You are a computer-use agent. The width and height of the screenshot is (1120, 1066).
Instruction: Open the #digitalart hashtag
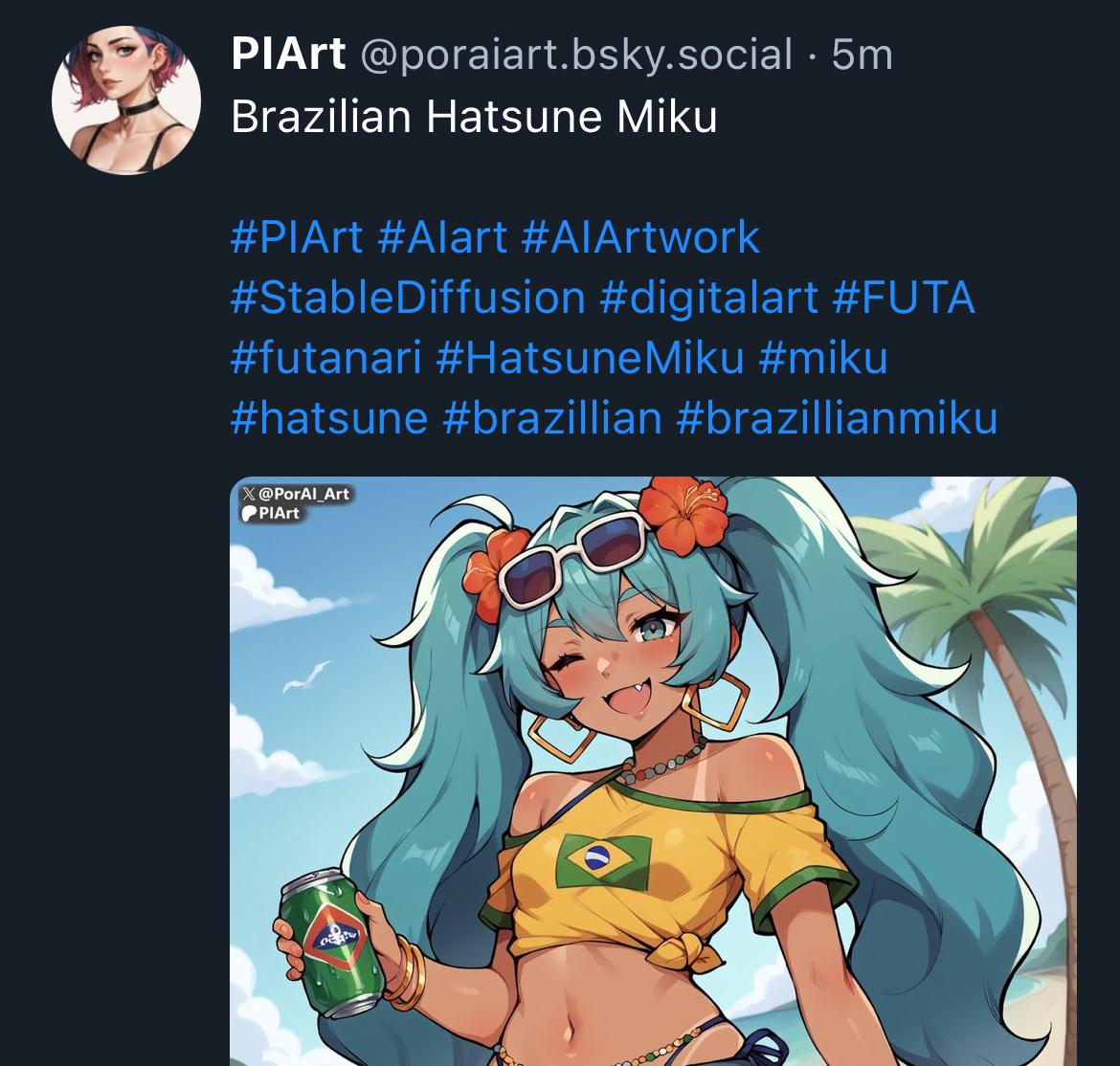click(x=708, y=298)
